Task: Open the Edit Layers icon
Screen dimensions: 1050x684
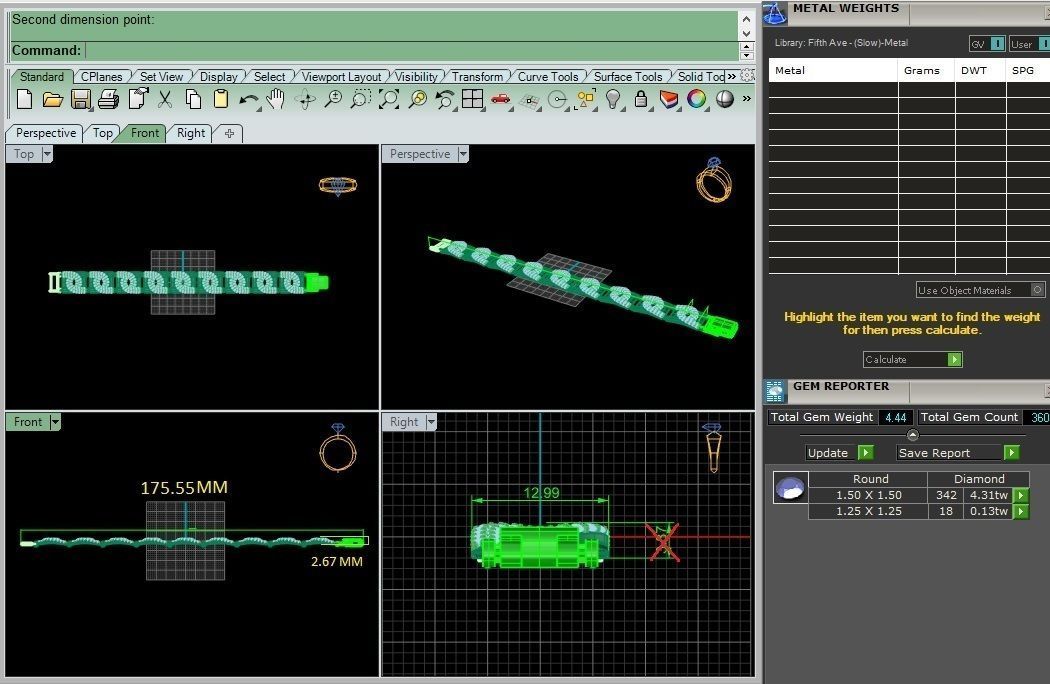Action: tap(668, 100)
